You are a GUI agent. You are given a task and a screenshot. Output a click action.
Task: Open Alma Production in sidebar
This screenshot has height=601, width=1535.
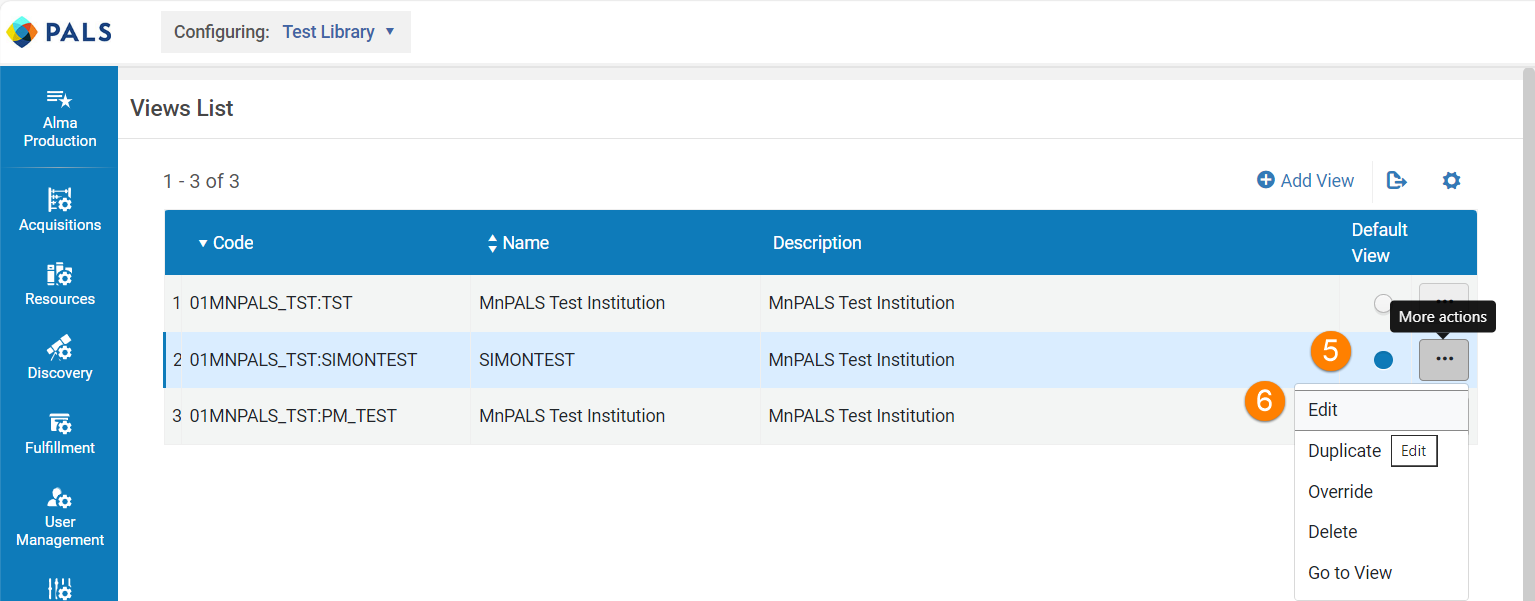(60, 119)
